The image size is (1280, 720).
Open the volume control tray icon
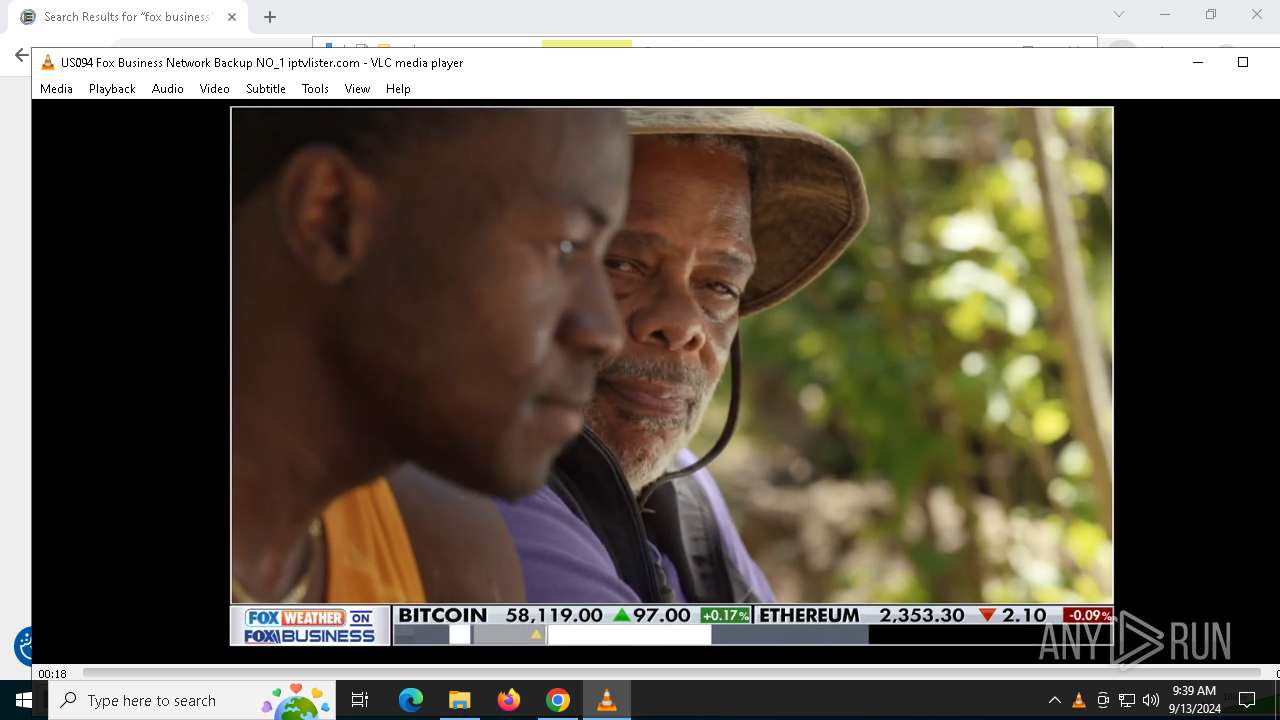[x=1151, y=700]
